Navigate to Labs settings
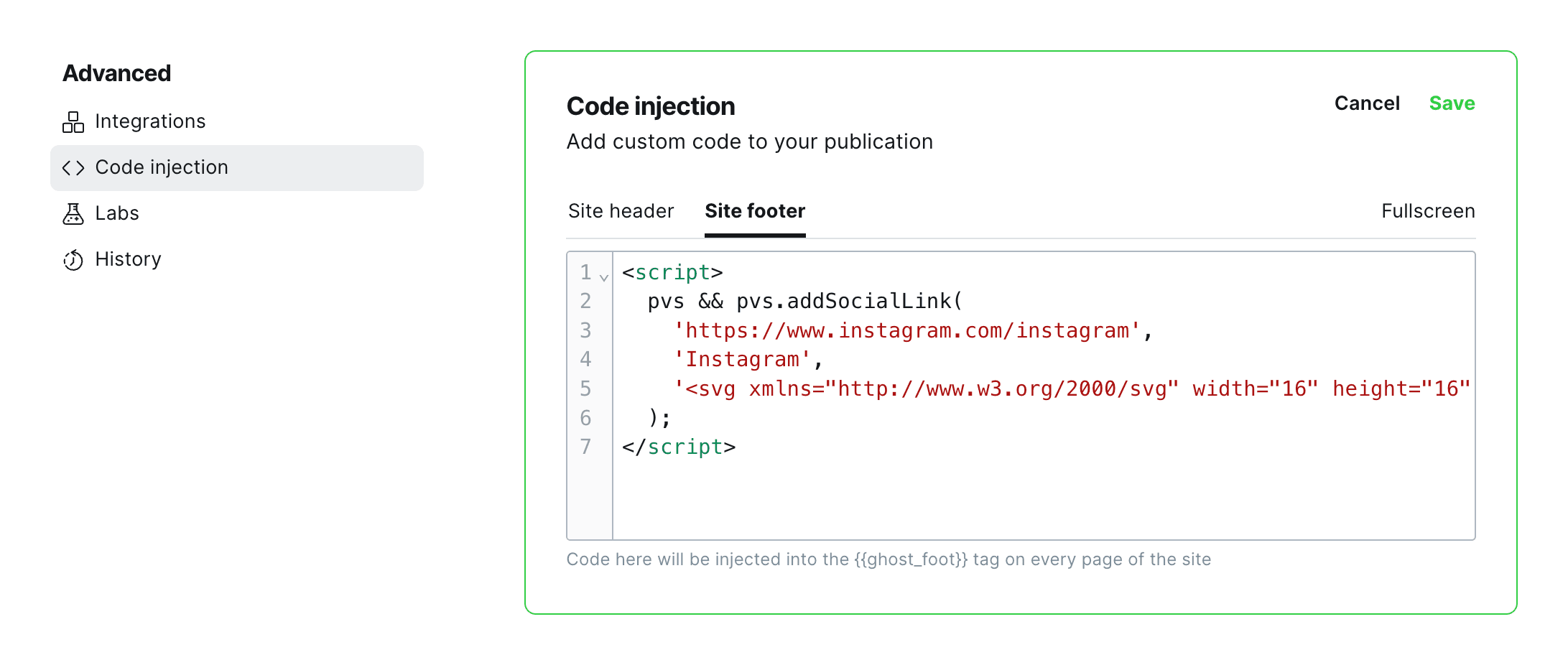Image resolution: width=1568 pixels, height=665 pixels. [x=117, y=213]
